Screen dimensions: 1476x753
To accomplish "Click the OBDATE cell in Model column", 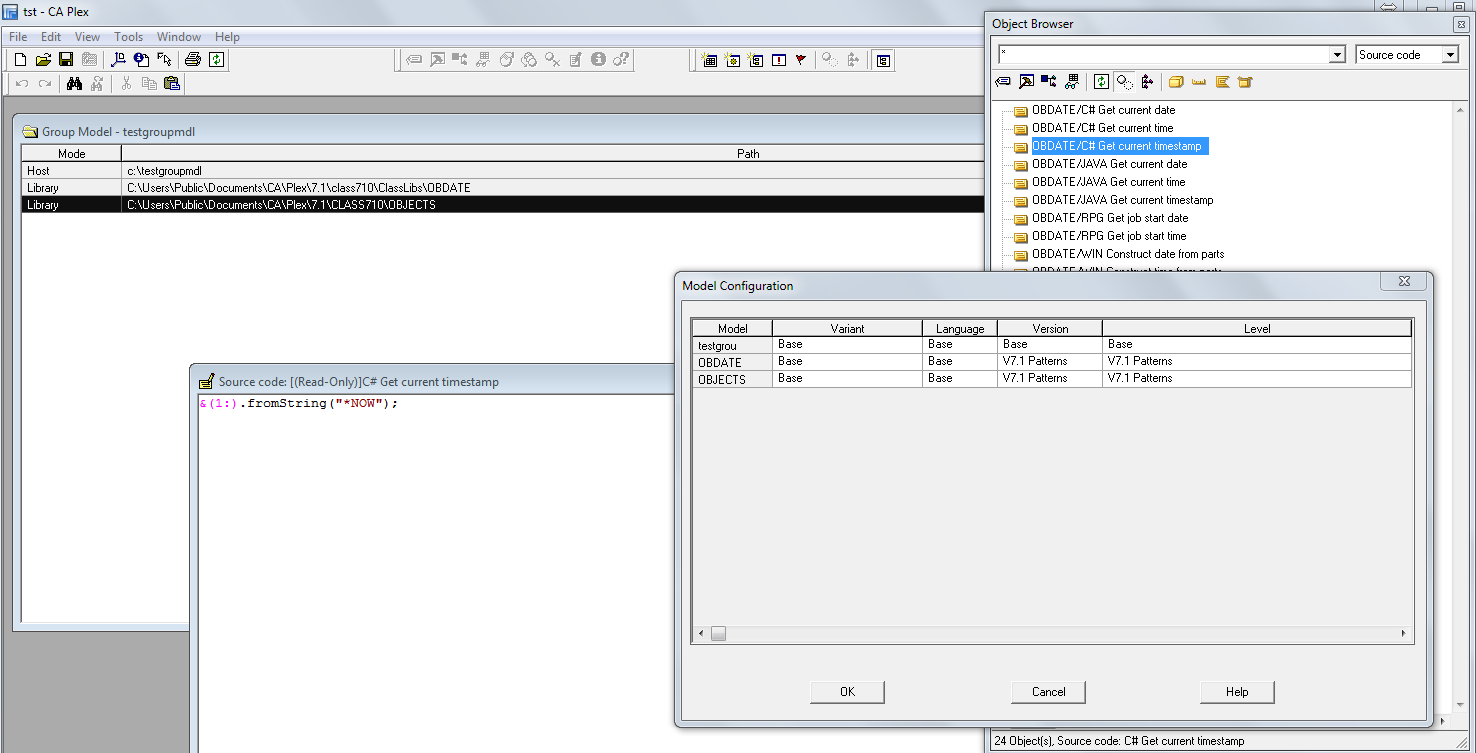I will [732, 362].
